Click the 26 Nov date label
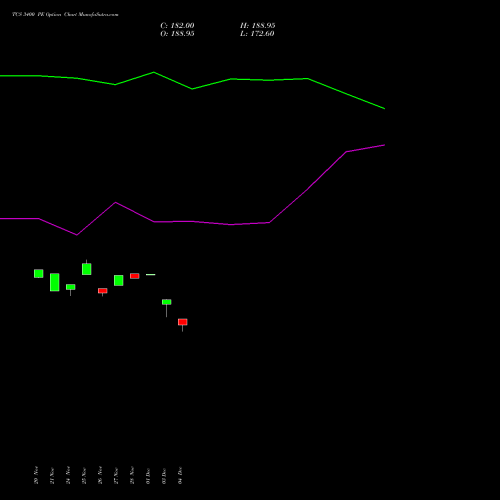500x500 pixels. pyautogui.click(x=100, y=475)
